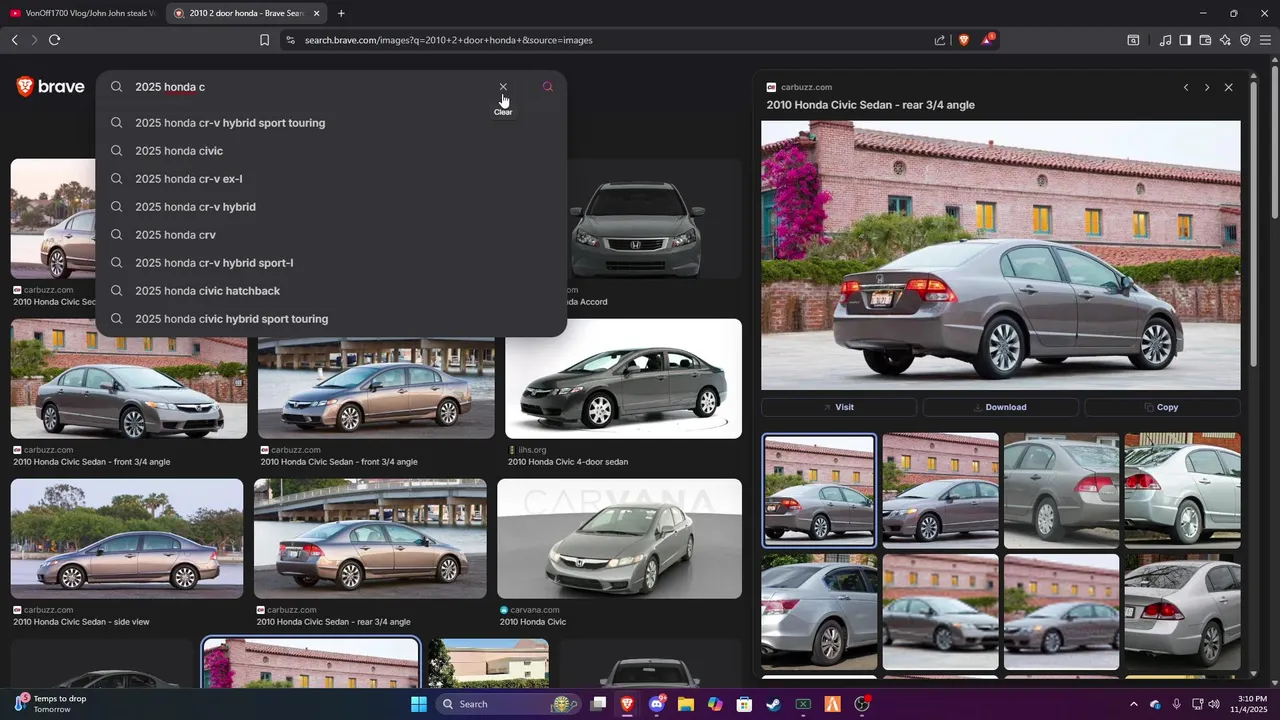Bookmark this page in address bar
Screen dimensions: 1280x720
click(264, 40)
